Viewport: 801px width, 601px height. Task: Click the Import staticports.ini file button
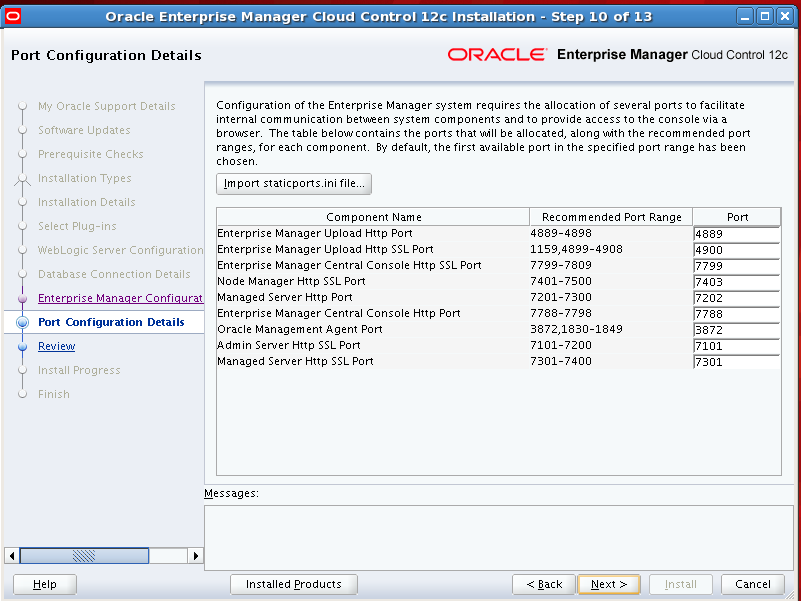(x=294, y=183)
